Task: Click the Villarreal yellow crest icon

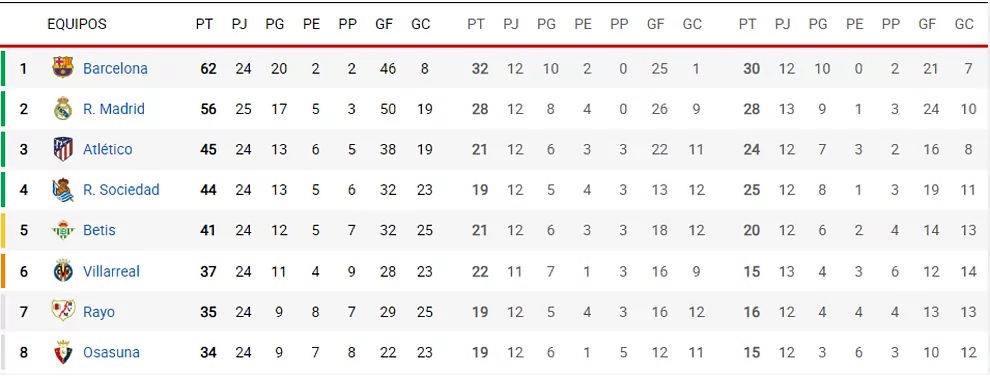Action: tap(63, 271)
